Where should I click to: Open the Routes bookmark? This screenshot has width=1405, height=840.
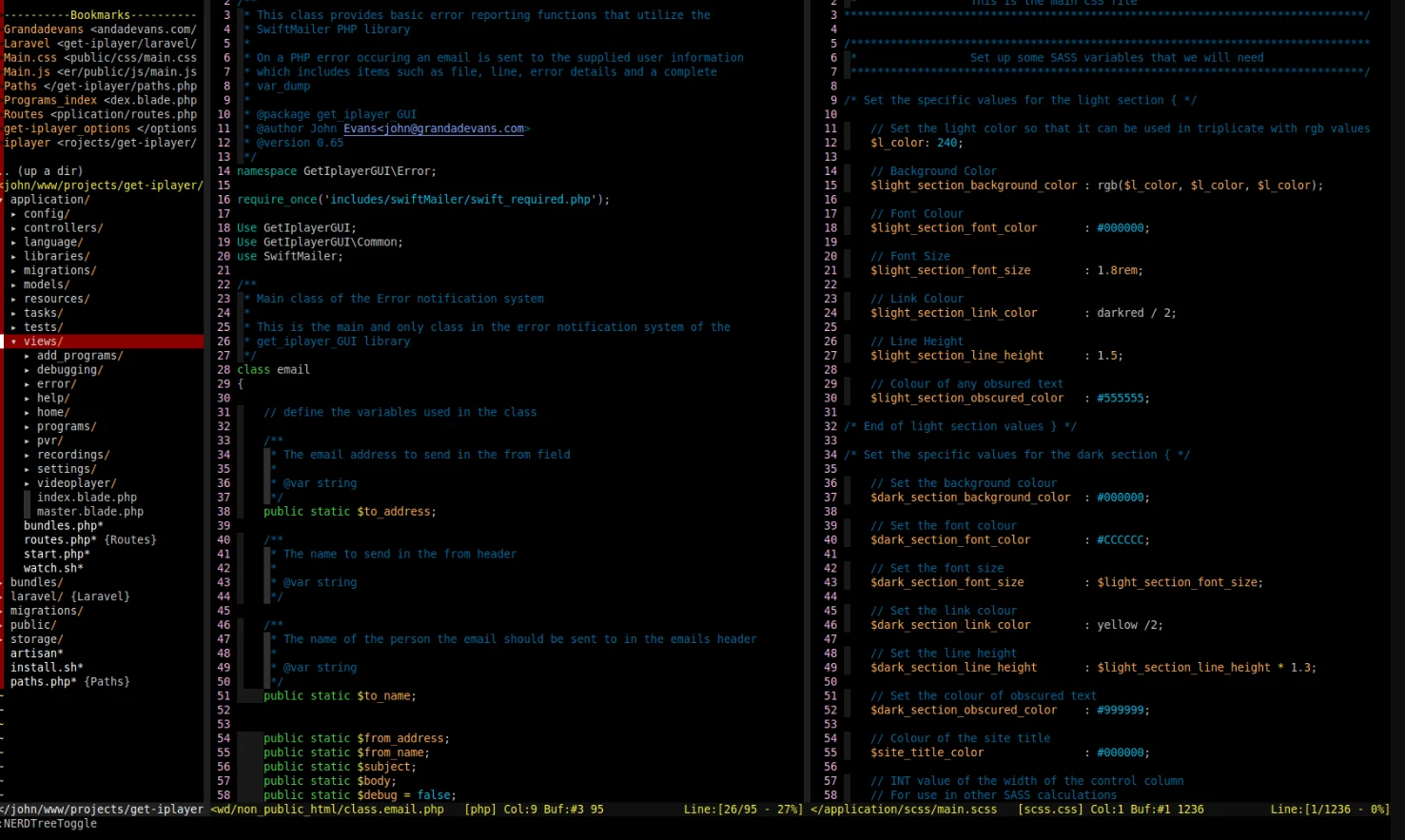[100, 115]
